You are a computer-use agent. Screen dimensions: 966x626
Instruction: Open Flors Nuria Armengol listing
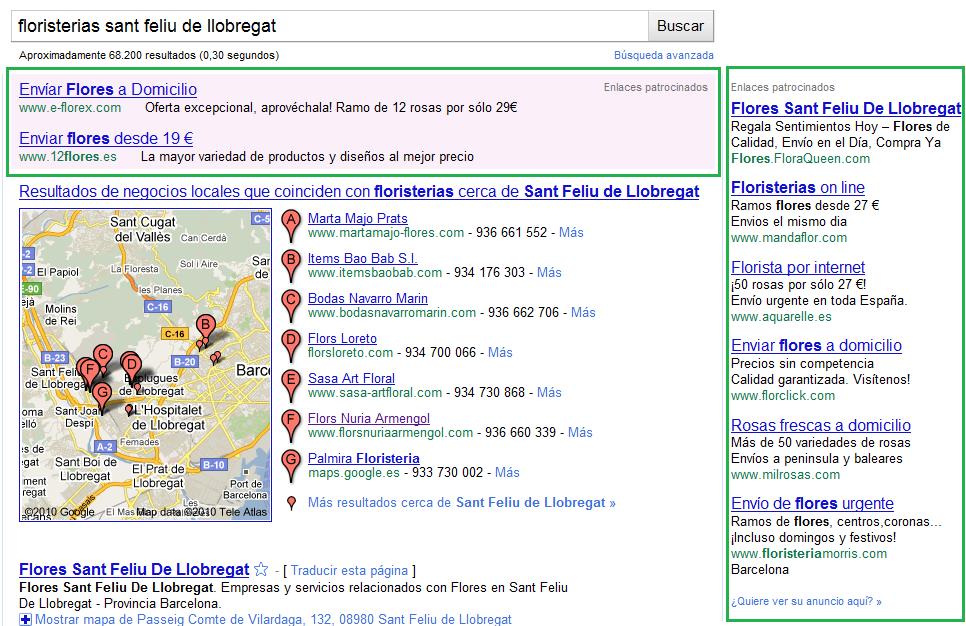[369, 418]
